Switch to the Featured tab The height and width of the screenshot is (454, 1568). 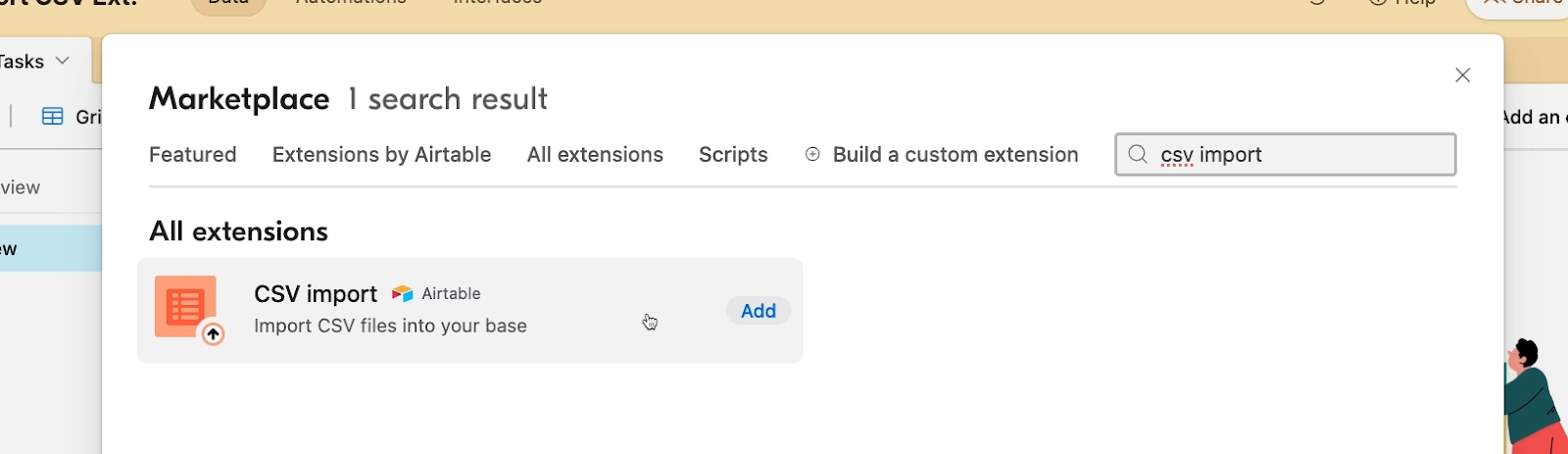pyautogui.click(x=193, y=154)
